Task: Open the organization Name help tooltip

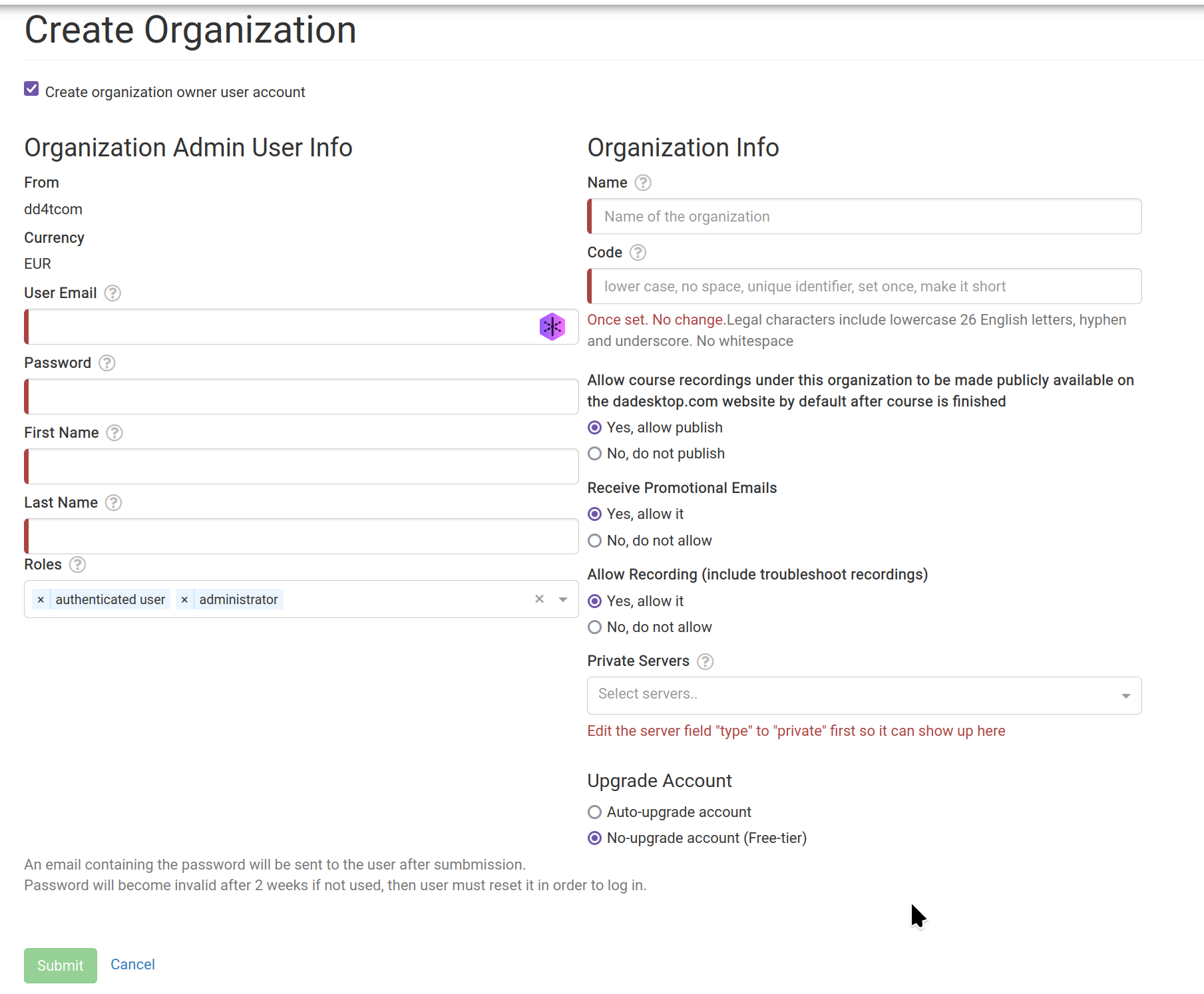Action: pyautogui.click(x=643, y=182)
